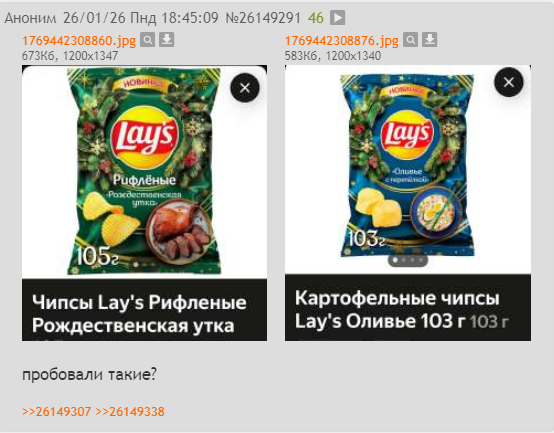The height and width of the screenshot is (433, 554).
Task: Download the 1769442308860.jpg image
Action: (166, 40)
